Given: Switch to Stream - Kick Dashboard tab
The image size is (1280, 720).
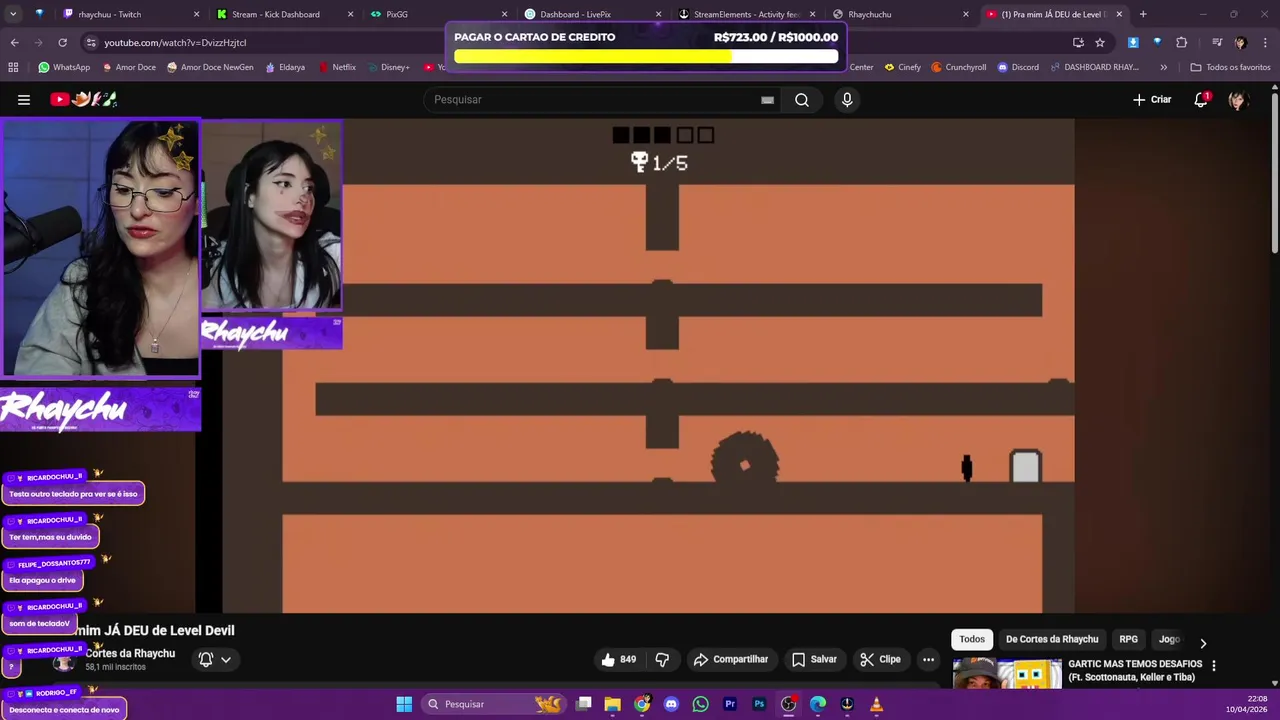Looking at the screenshot, I should (285, 14).
